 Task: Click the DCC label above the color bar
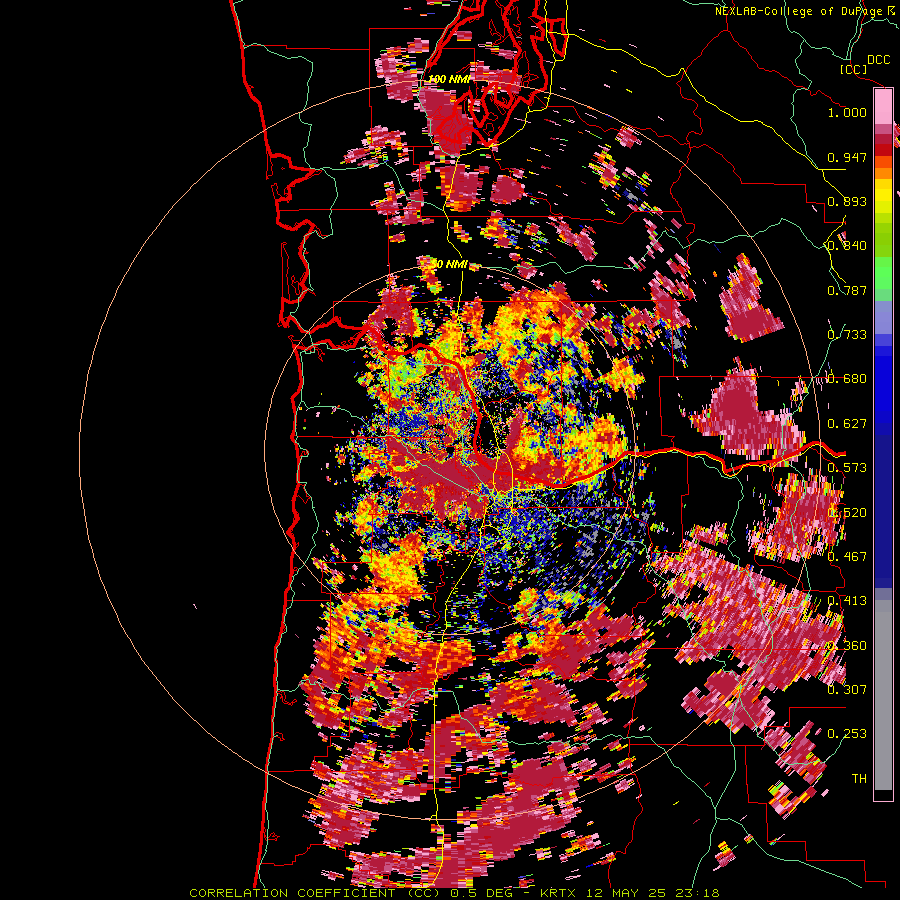pos(879,60)
